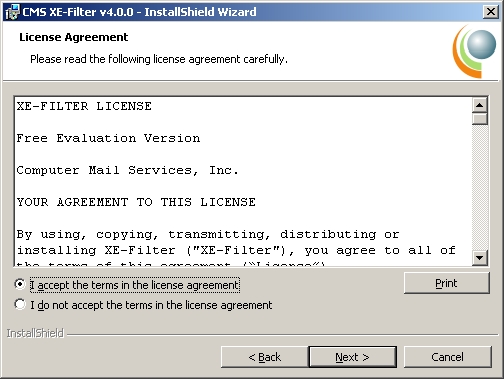Close the InstallShield Wizard window
The image size is (504, 379).
click(x=491, y=12)
